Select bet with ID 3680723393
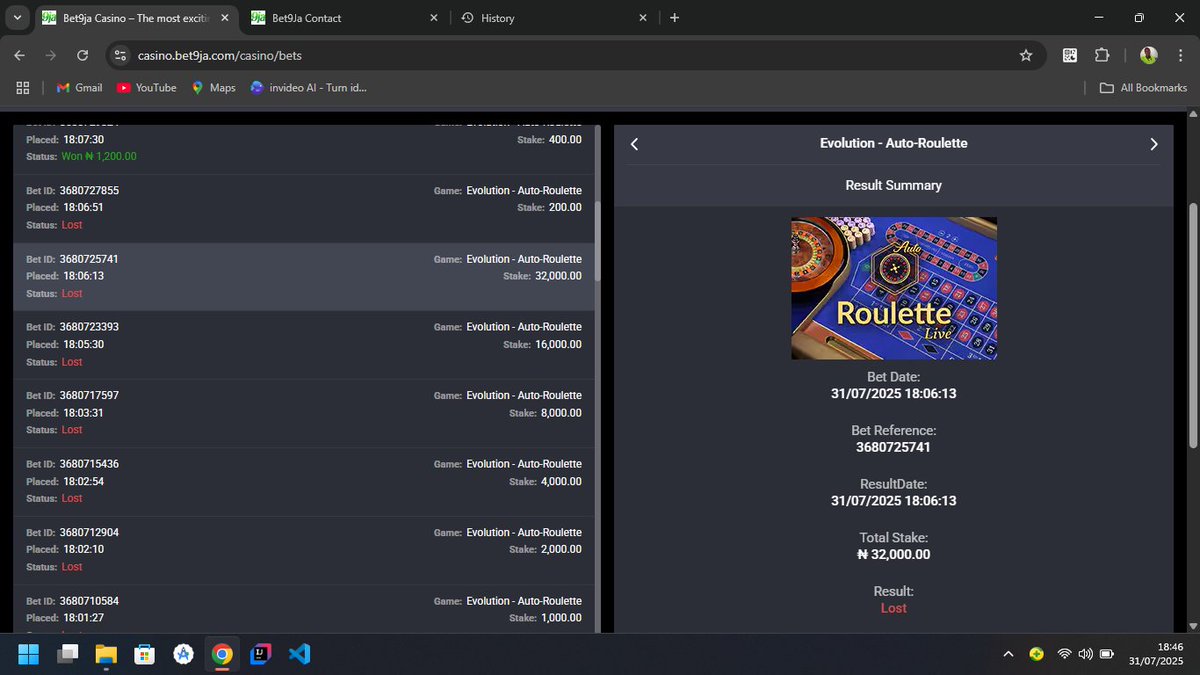This screenshot has height=675, width=1200. (304, 345)
